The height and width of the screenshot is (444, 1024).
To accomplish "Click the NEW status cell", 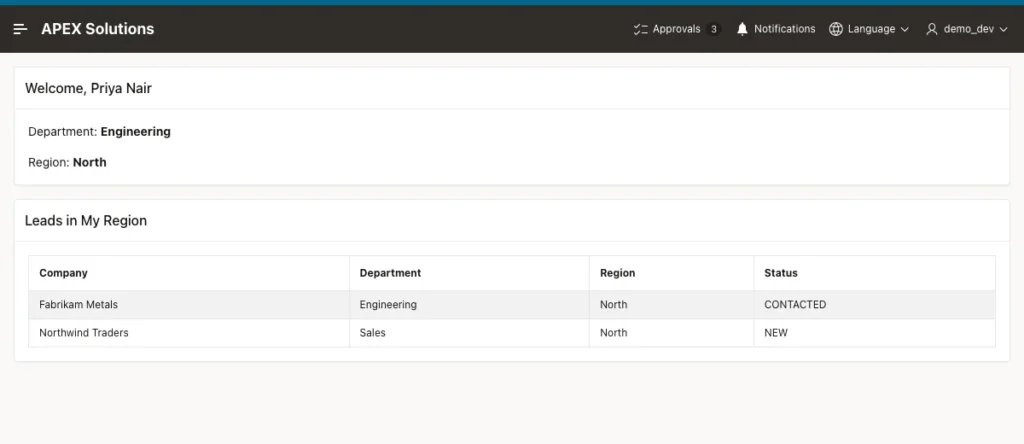I will (x=874, y=333).
